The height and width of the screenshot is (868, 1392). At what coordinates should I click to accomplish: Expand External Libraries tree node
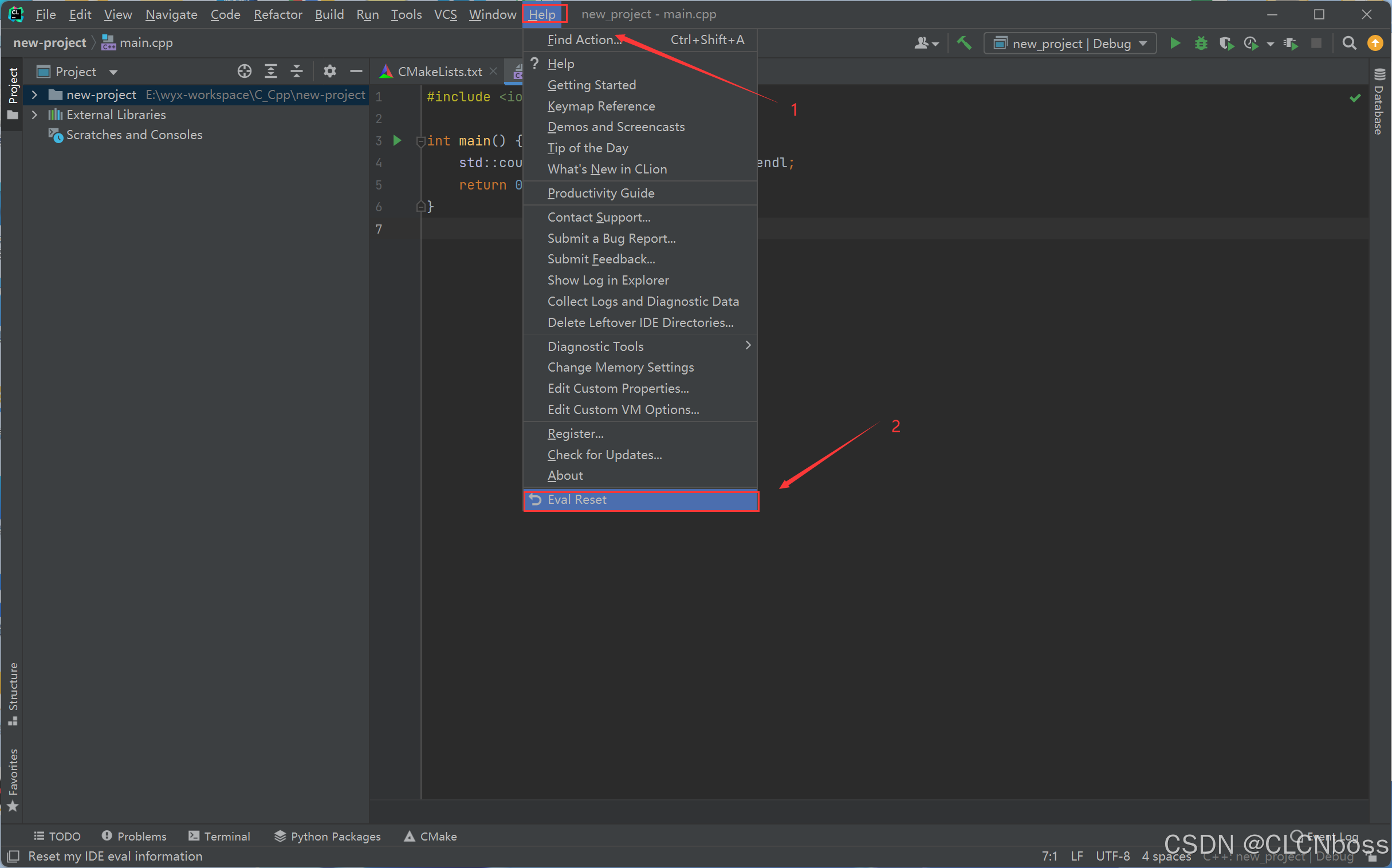click(x=34, y=115)
